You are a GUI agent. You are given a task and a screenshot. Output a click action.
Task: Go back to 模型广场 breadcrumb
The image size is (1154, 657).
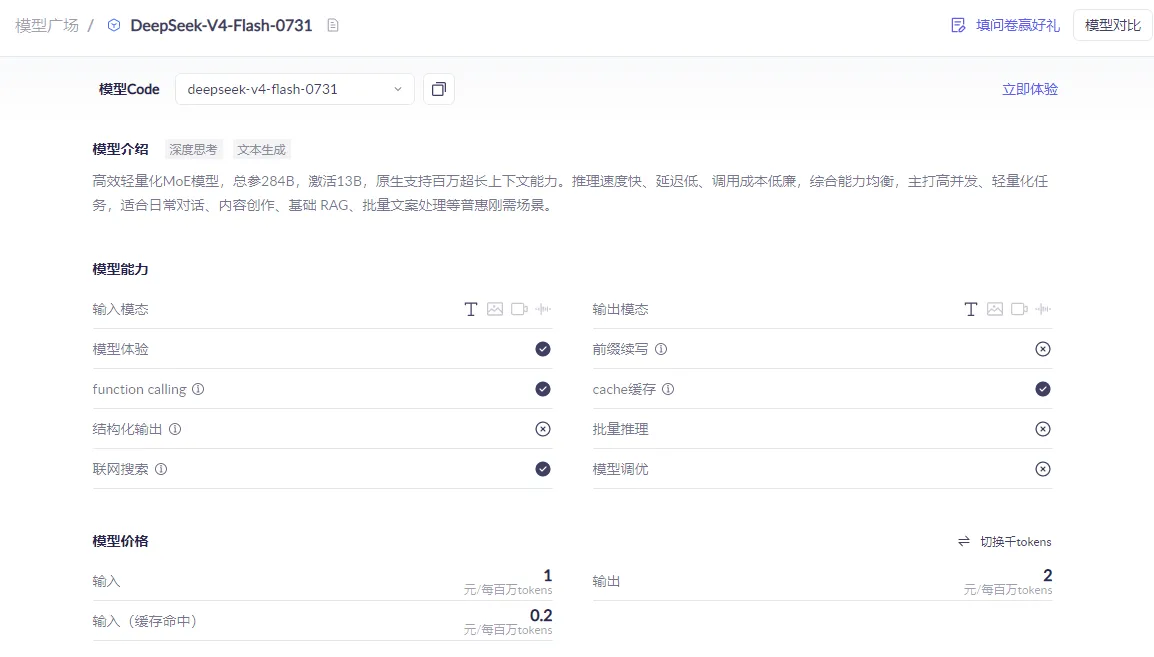(47, 26)
